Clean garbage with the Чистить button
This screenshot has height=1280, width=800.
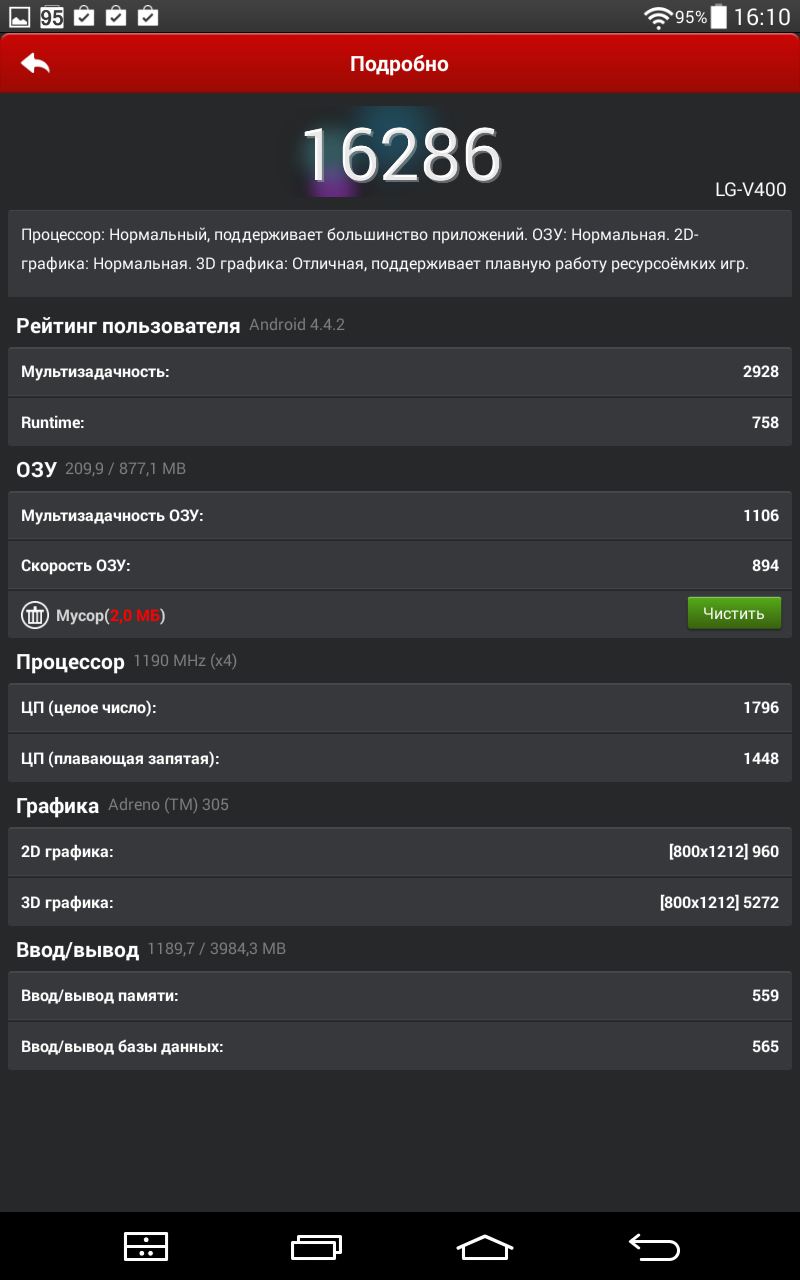pos(734,613)
